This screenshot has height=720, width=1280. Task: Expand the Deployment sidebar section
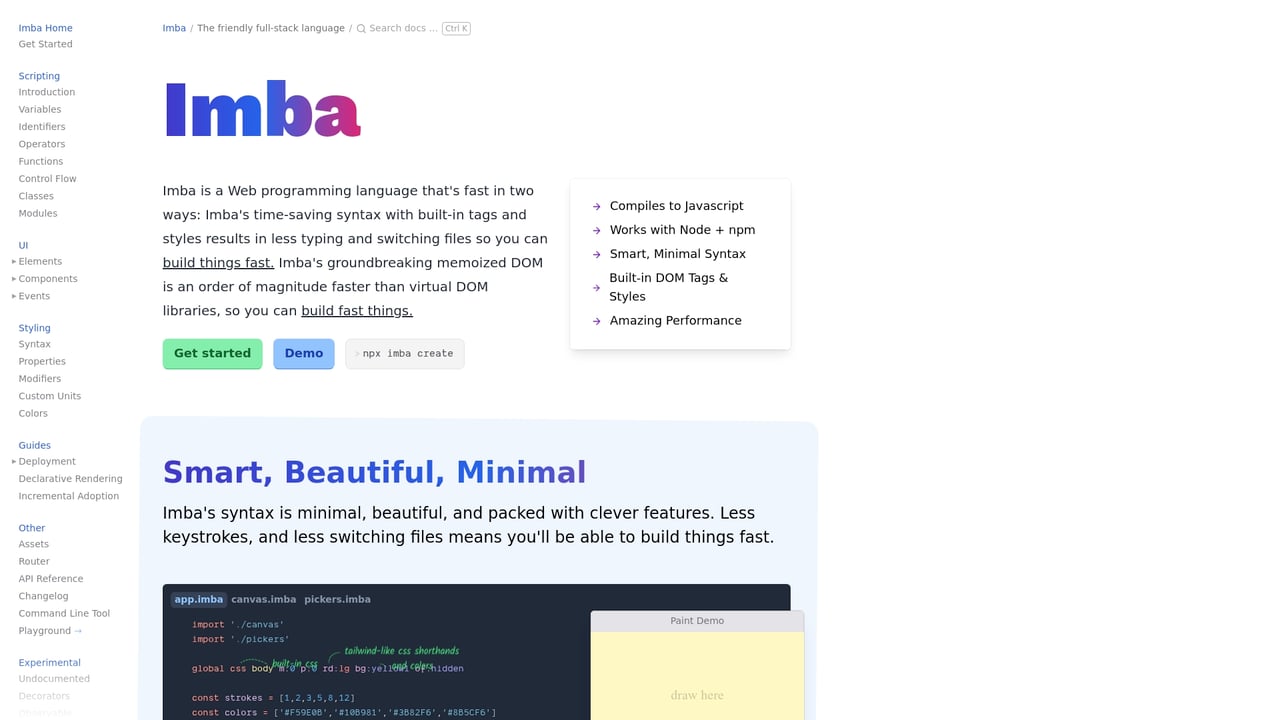(46, 461)
